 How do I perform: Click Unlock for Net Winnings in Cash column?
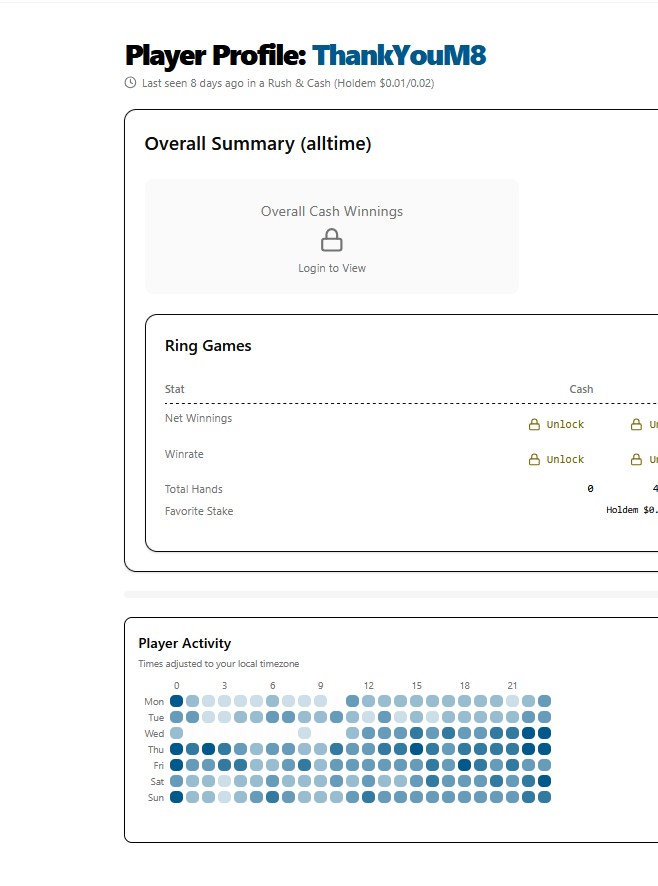tap(565, 424)
